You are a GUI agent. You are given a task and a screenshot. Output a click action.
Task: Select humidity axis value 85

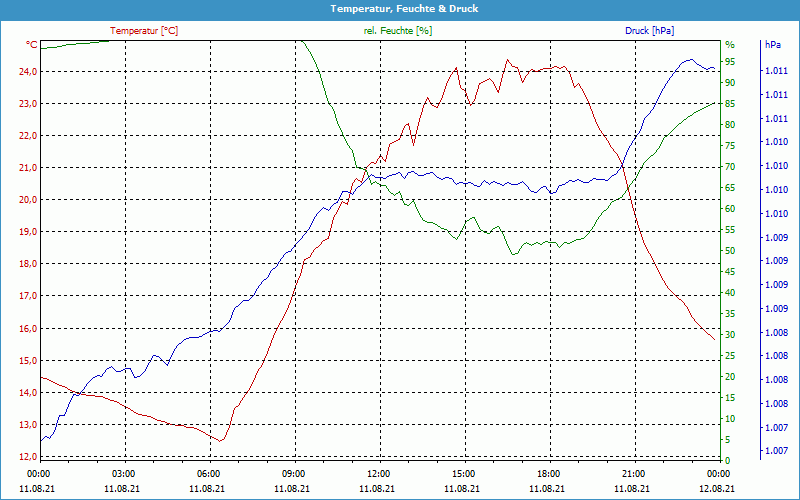coord(730,104)
